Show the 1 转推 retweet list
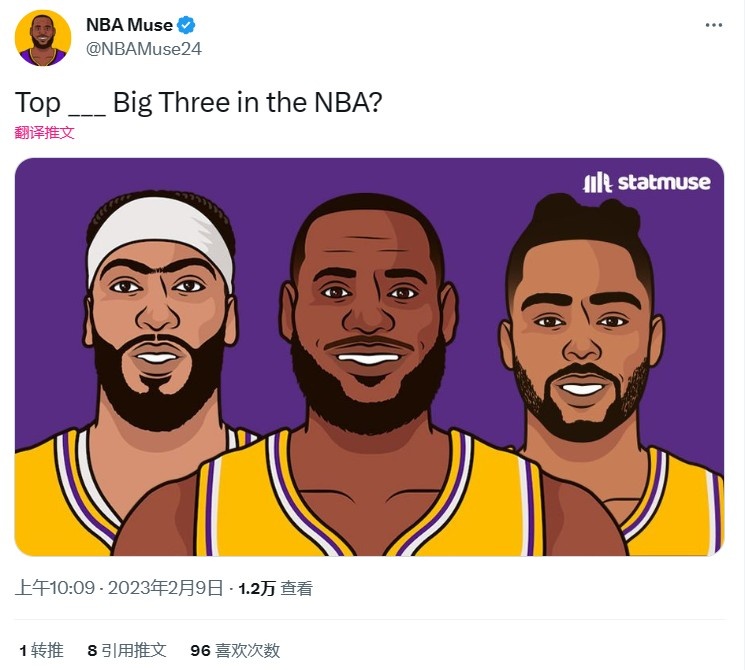The height and width of the screenshot is (670, 745). [41, 650]
